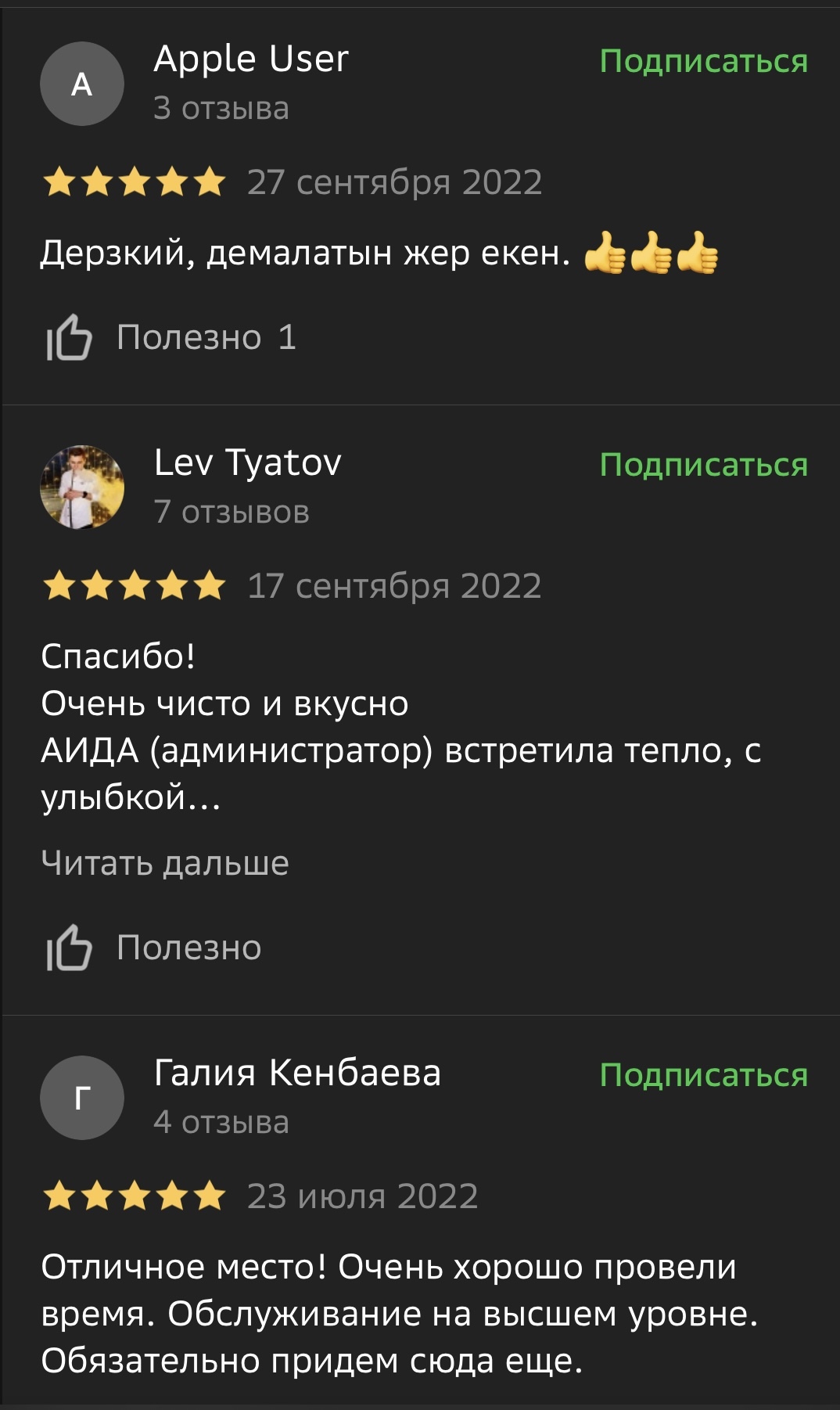Screen dimensions: 840x1410
Task: Click five-star rating on Apple User's review
Action: pyautogui.click(x=135, y=183)
